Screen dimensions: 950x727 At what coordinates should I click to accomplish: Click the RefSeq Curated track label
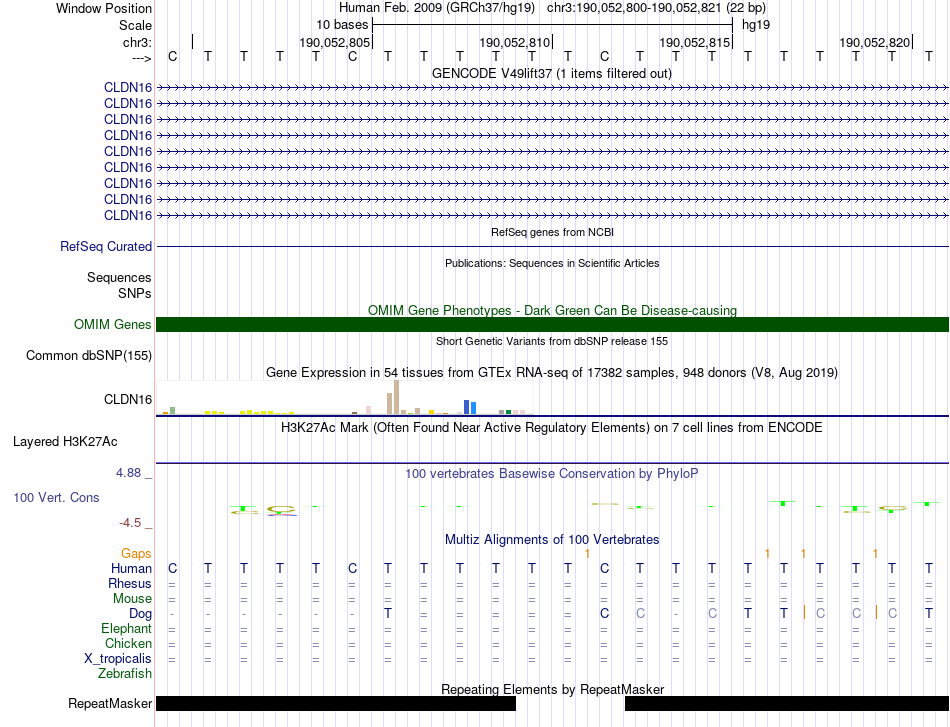tap(106, 247)
